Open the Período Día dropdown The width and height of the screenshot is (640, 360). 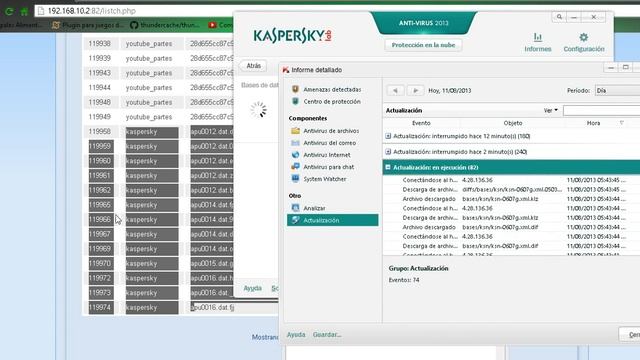617,90
